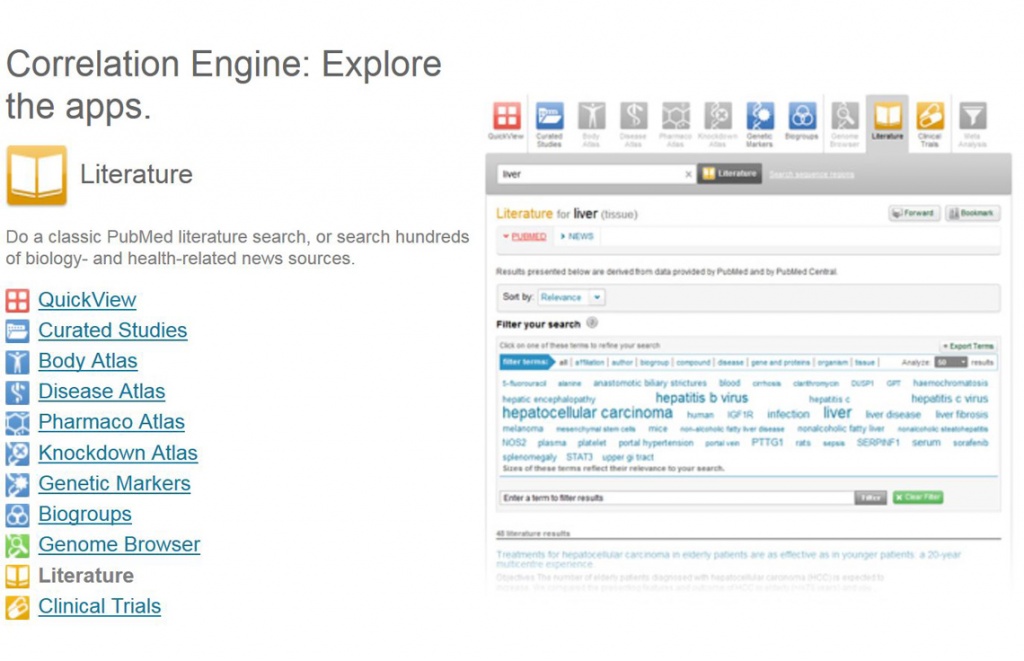
Task: Refine by 'PTTG1' term
Action: click(767, 443)
